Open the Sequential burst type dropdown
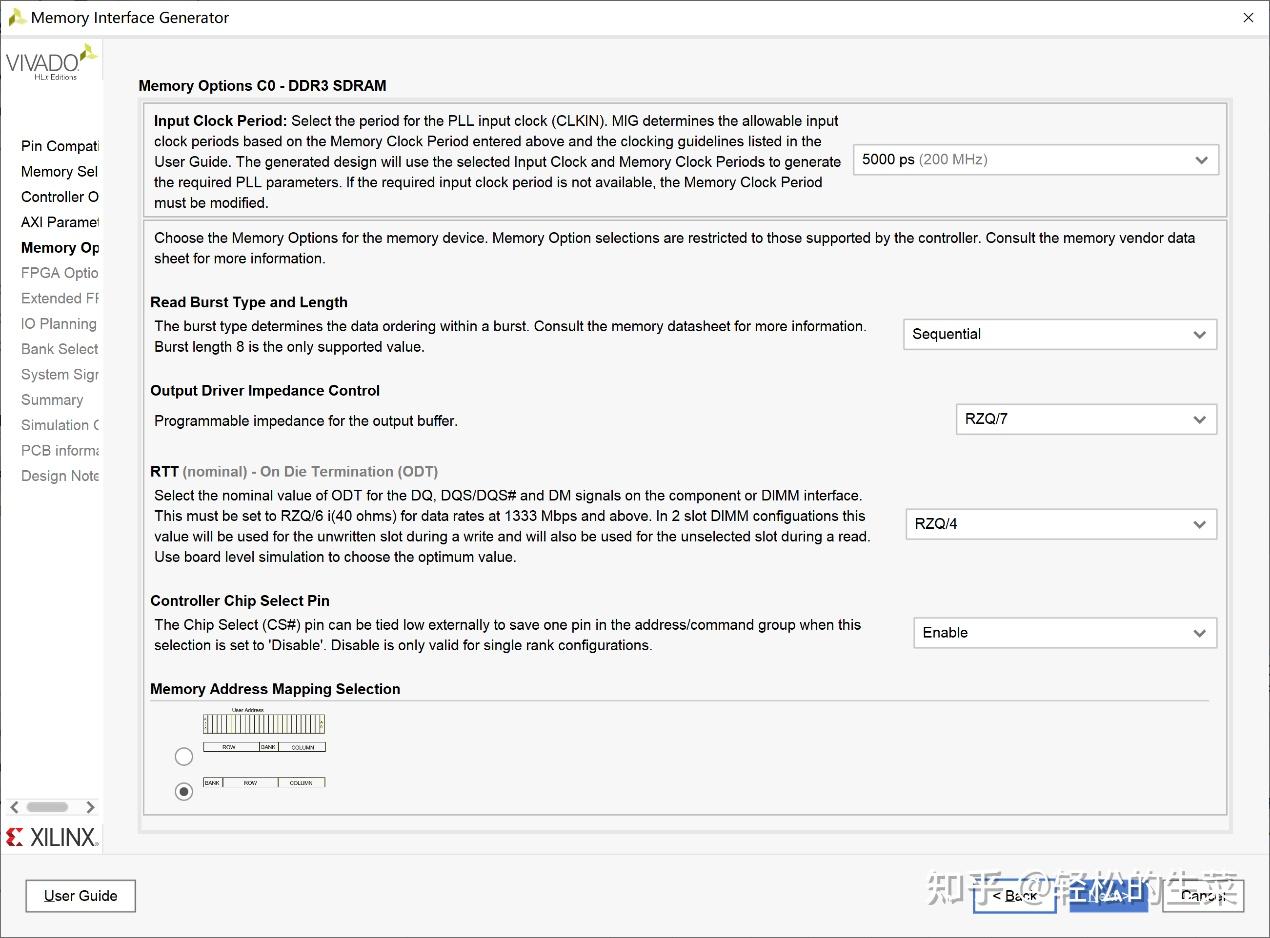Image resolution: width=1270 pixels, height=938 pixels. tap(1060, 334)
